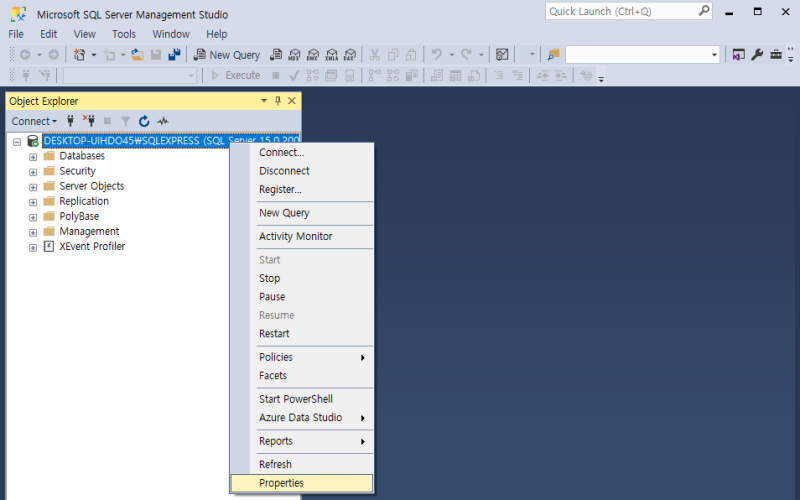Open Azure Data Studio submenu

[x=302, y=417]
